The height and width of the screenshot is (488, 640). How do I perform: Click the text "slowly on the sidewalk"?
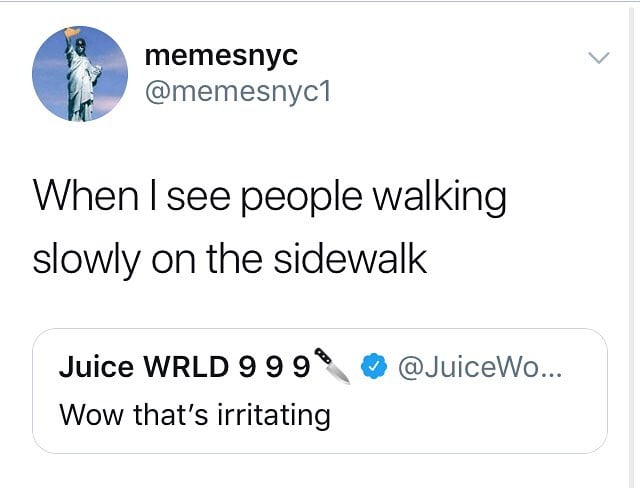230,259
